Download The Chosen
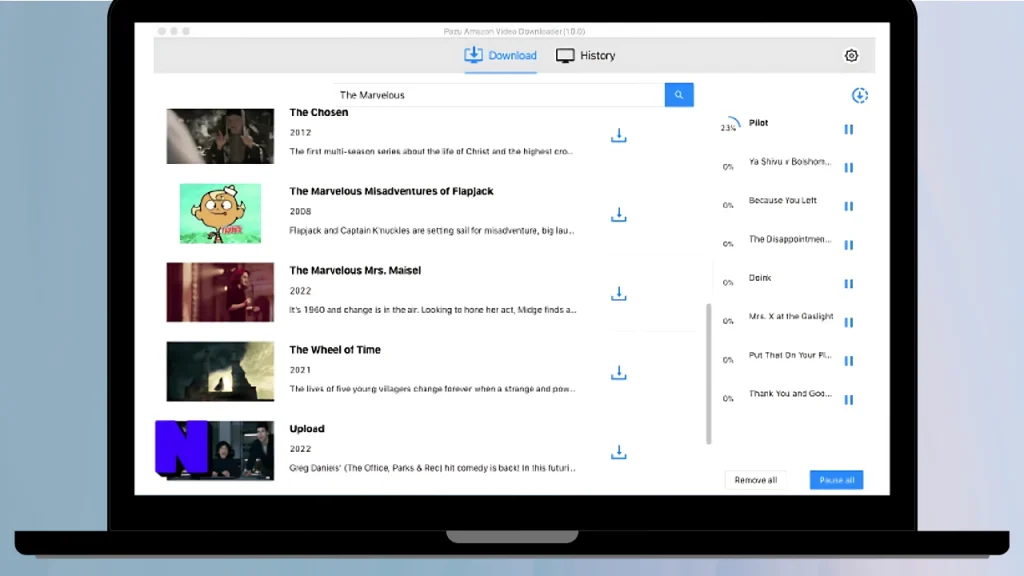Viewport: 1024px width, 576px height. pyautogui.click(x=618, y=135)
